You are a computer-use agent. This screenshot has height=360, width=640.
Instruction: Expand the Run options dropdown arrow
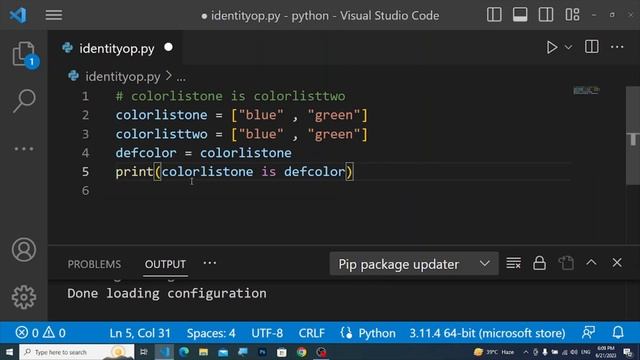coord(568,47)
